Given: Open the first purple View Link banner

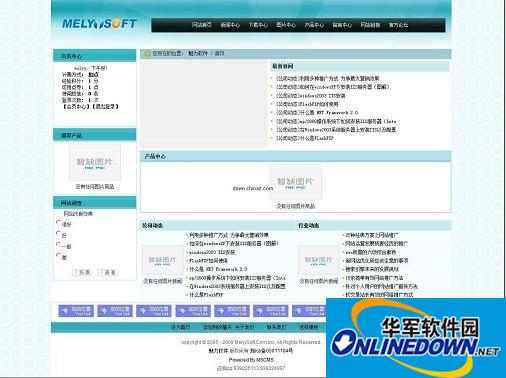Looking at the screenshot, I should [76, 311].
